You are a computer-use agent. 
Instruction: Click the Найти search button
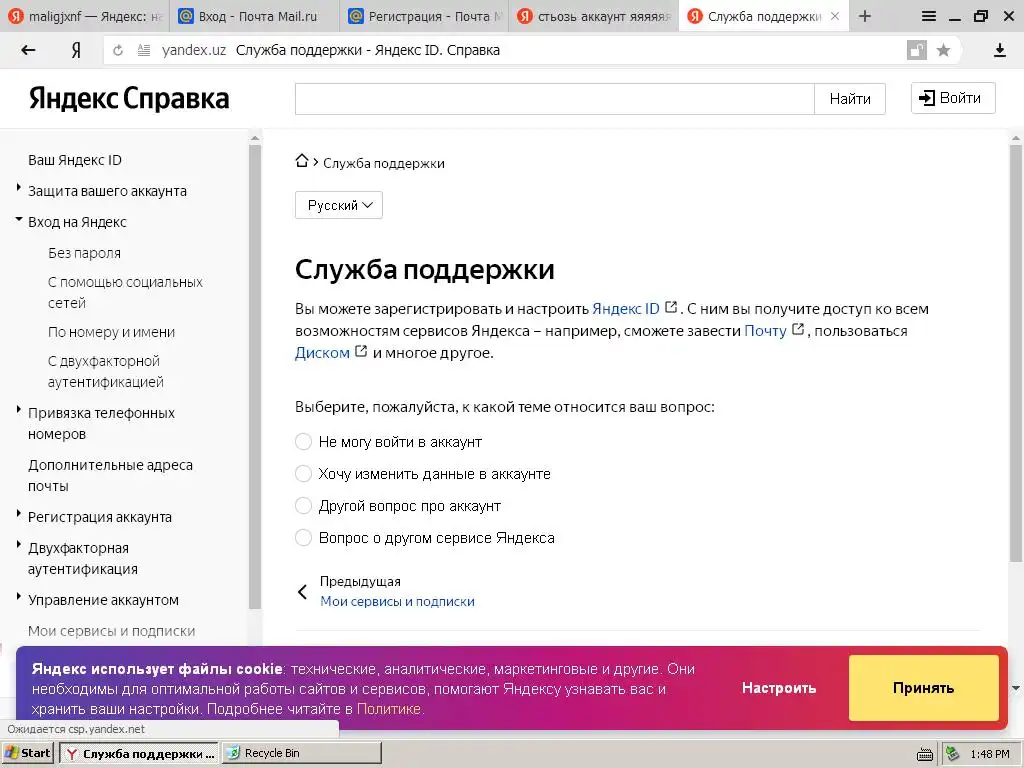pyautogui.click(x=850, y=99)
